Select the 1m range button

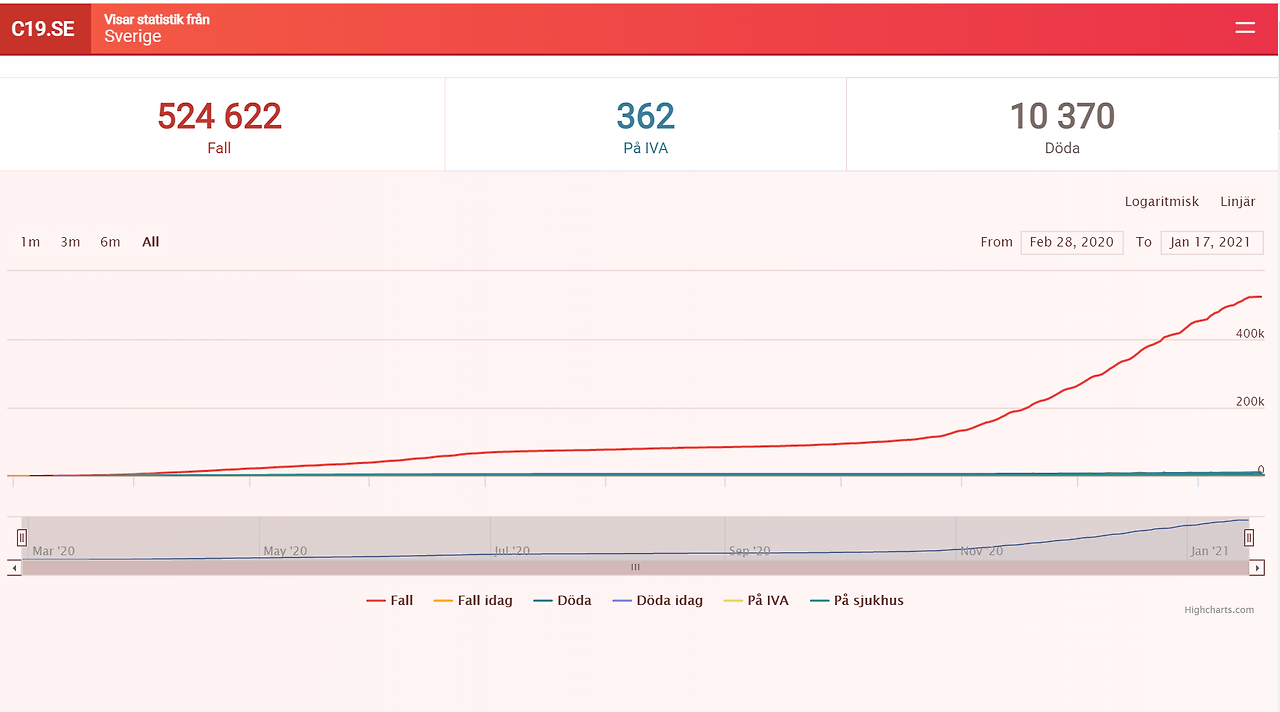(x=31, y=242)
